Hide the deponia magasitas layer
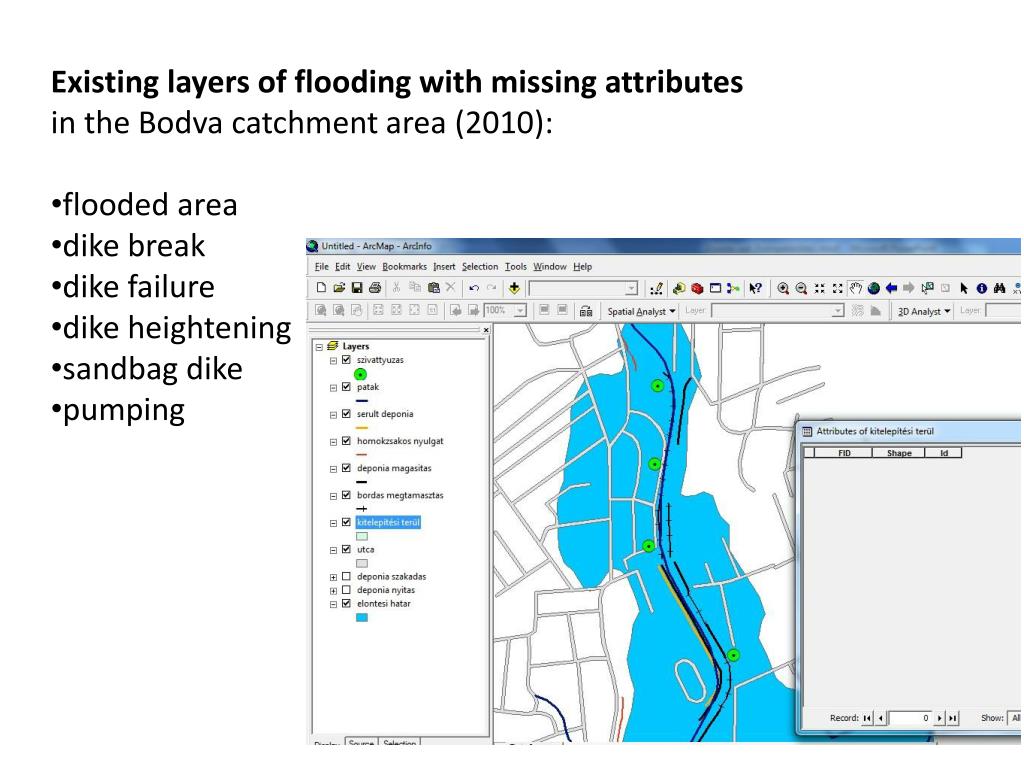The image size is (1024, 768). click(346, 468)
